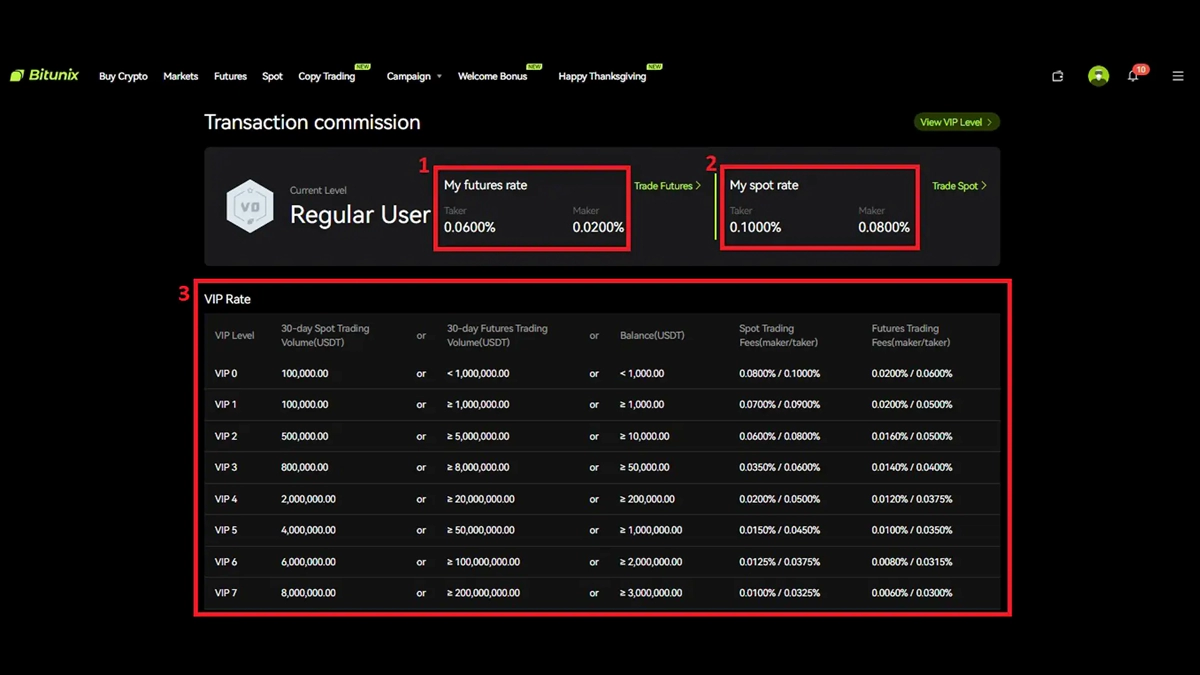Select Spot in the top navigation

click(x=272, y=76)
